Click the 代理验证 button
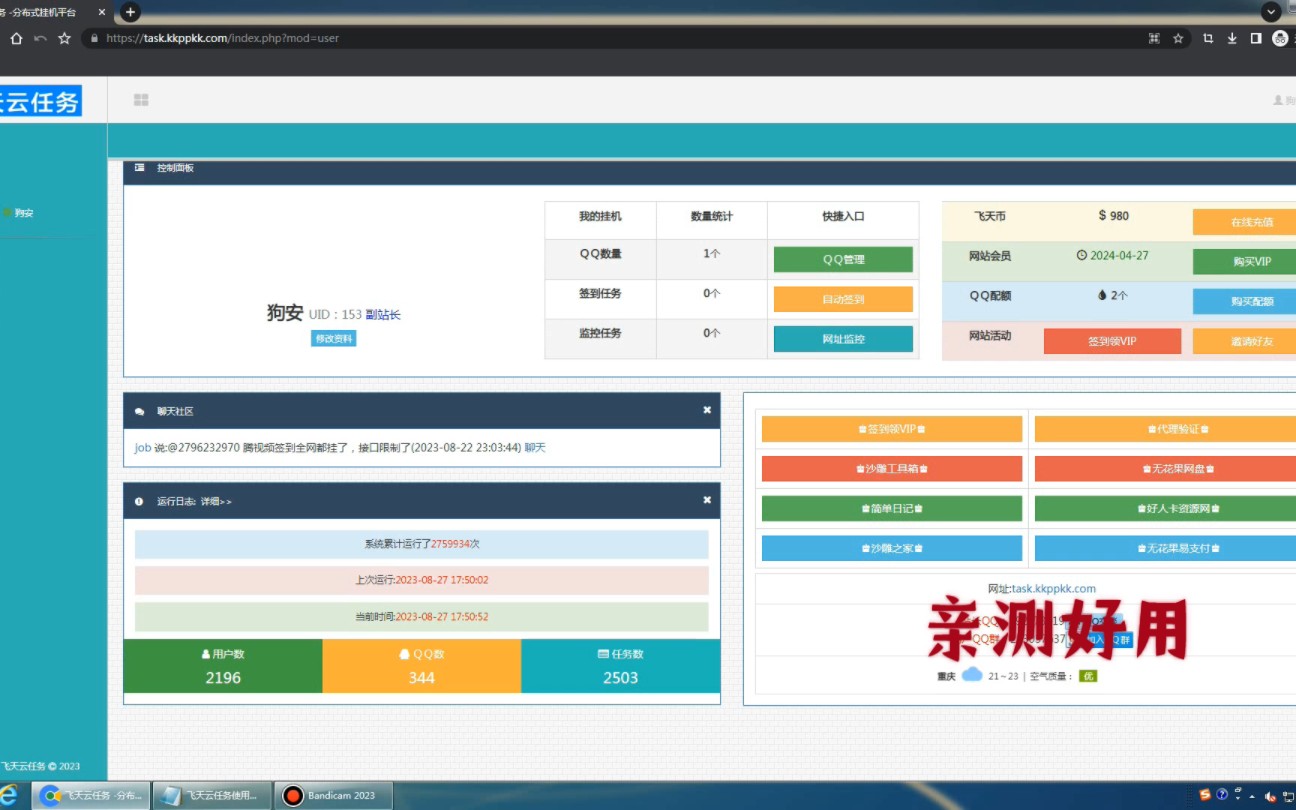This screenshot has width=1296, height=810. [1166, 429]
